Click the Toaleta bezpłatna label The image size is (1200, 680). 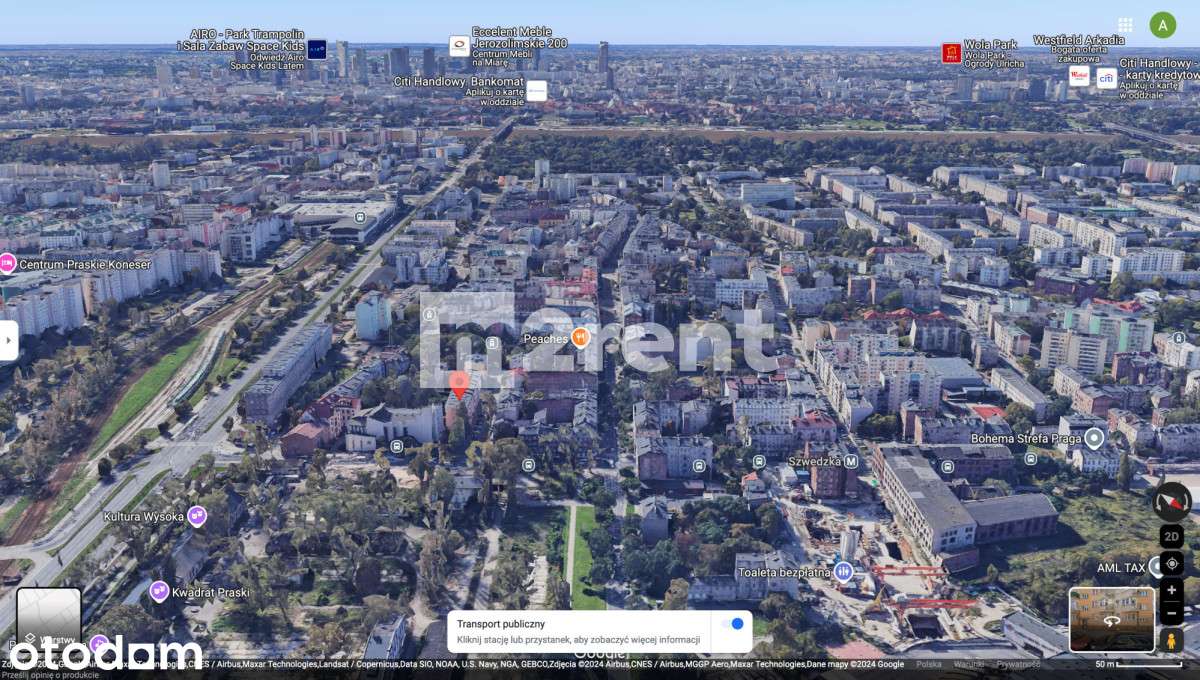tap(784, 572)
